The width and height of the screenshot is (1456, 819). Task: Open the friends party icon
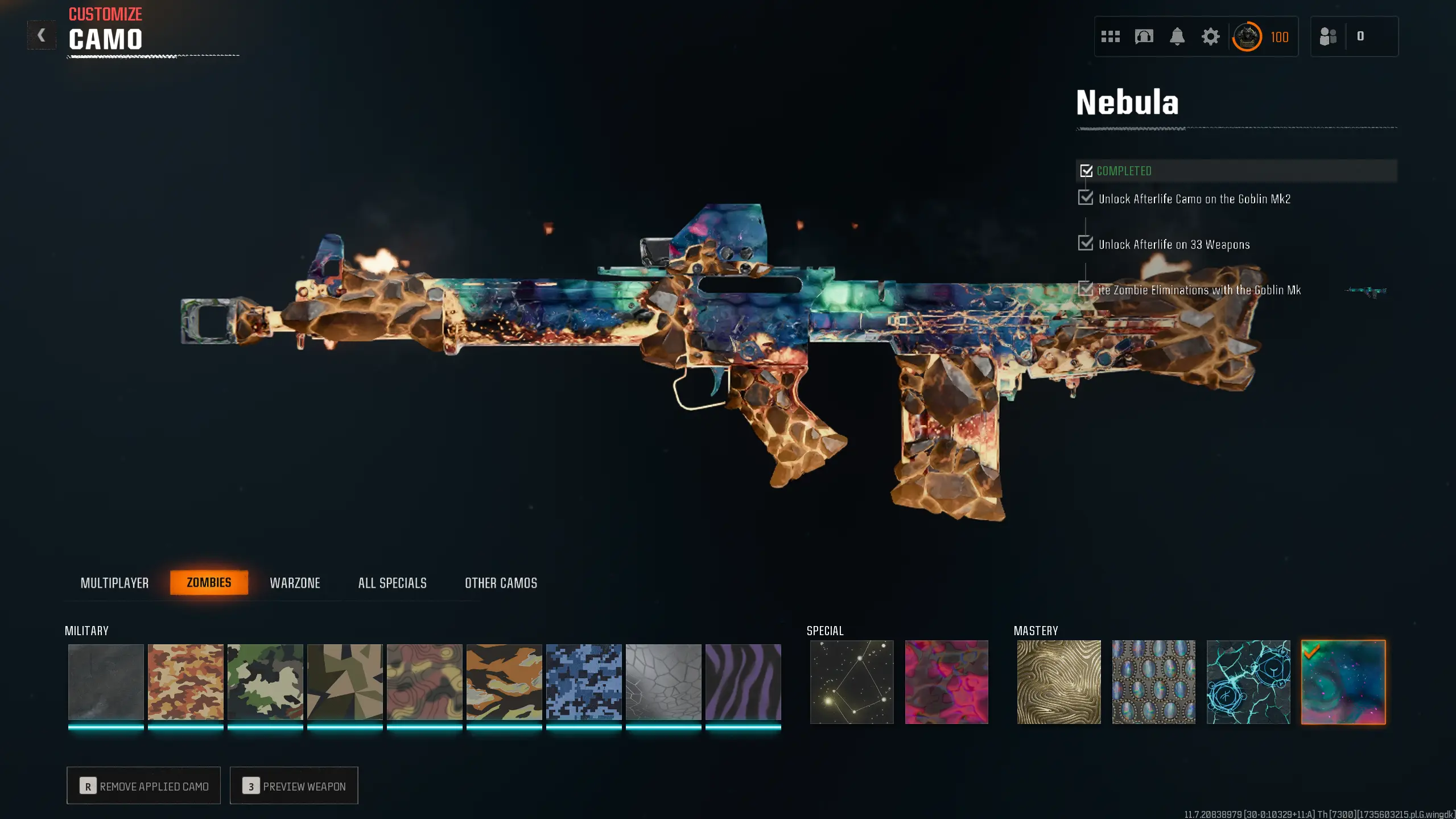pyautogui.click(x=1327, y=36)
